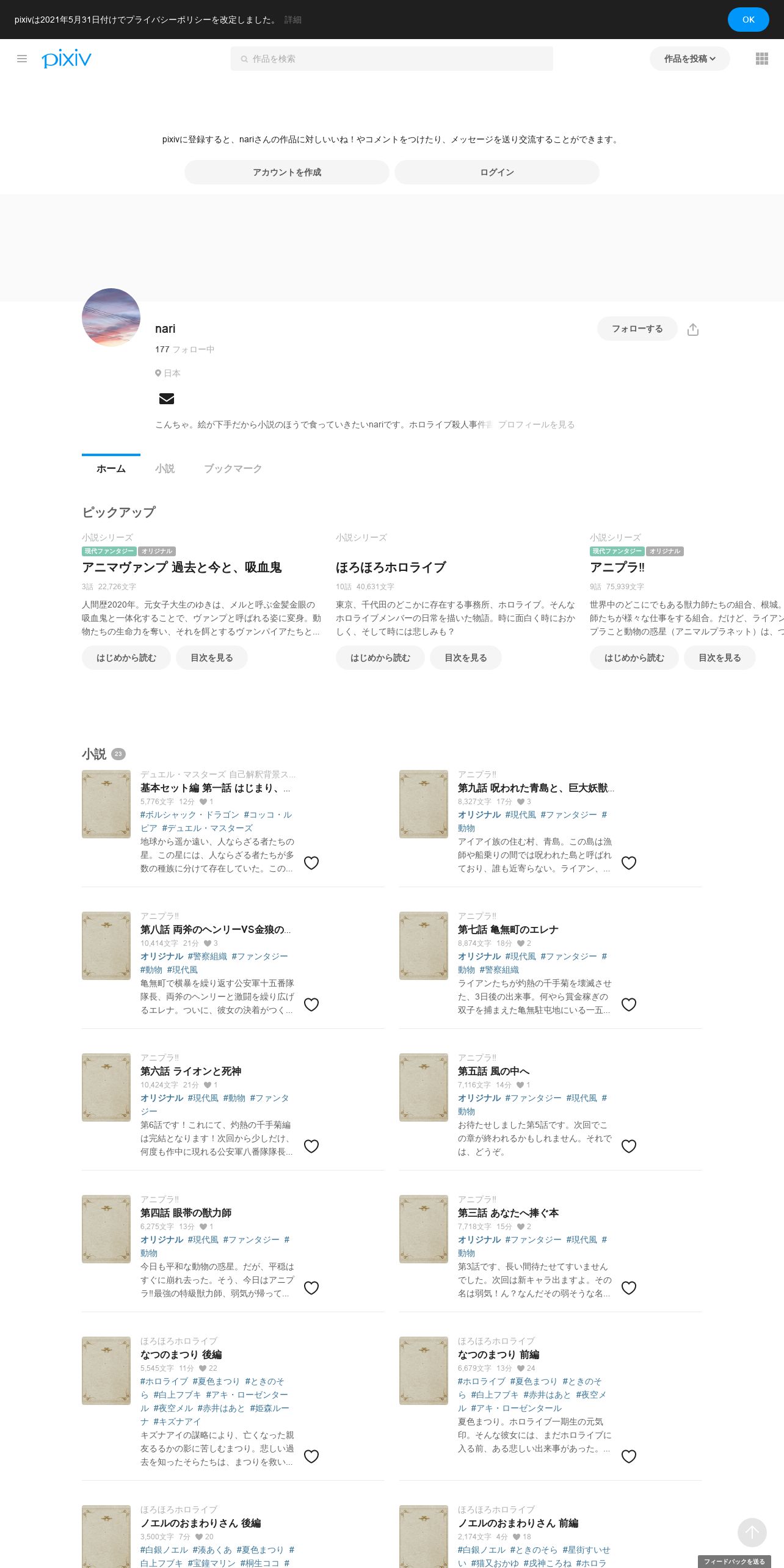Image resolution: width=784 pixels, height=1568 pixels.
Task: Like 第四話 眼帯の獣力師 with heart
Action: 311,1288
